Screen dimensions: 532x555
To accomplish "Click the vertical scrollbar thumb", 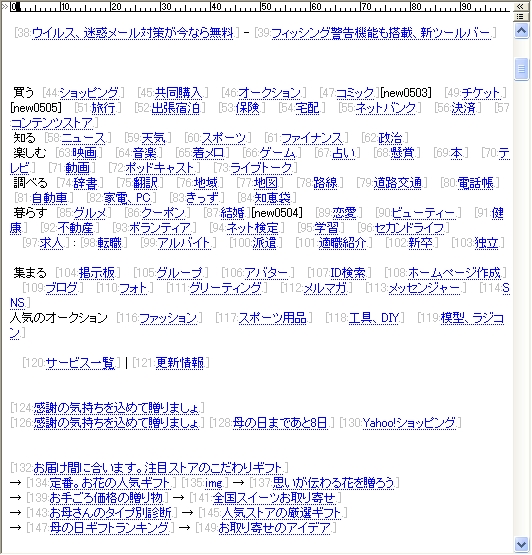I will [x=521, y=69].
